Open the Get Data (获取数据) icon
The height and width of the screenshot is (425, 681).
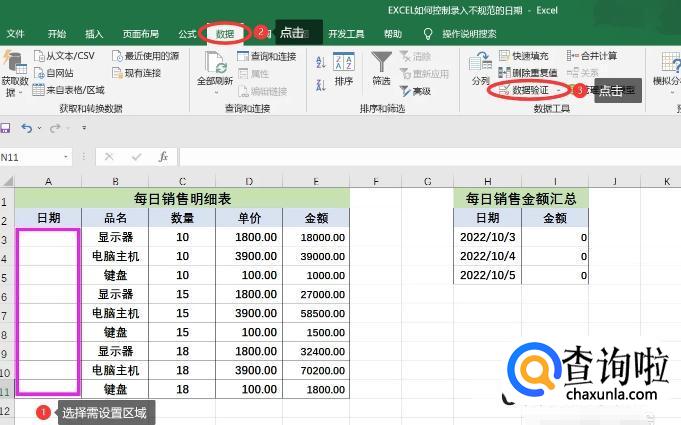[14, 63]
